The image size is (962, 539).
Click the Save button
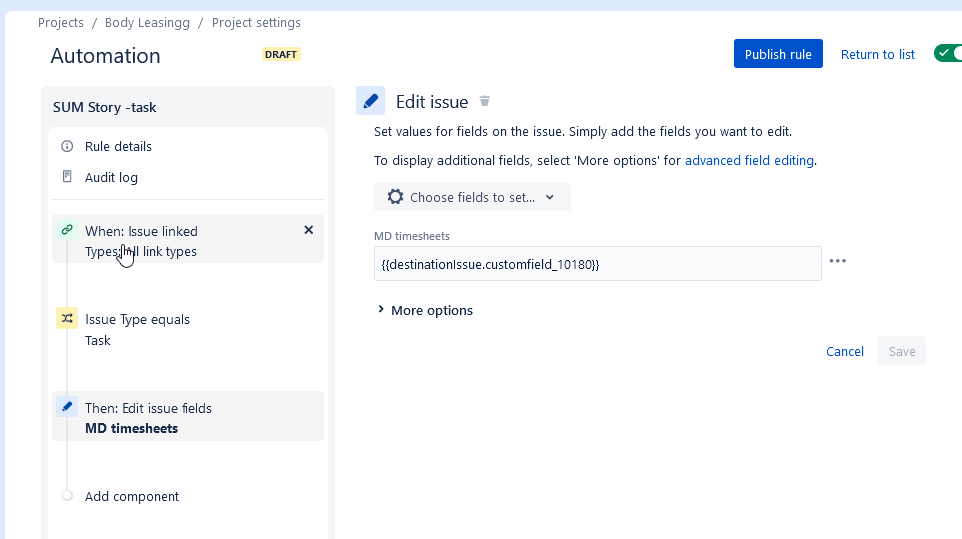click(902, 351)
